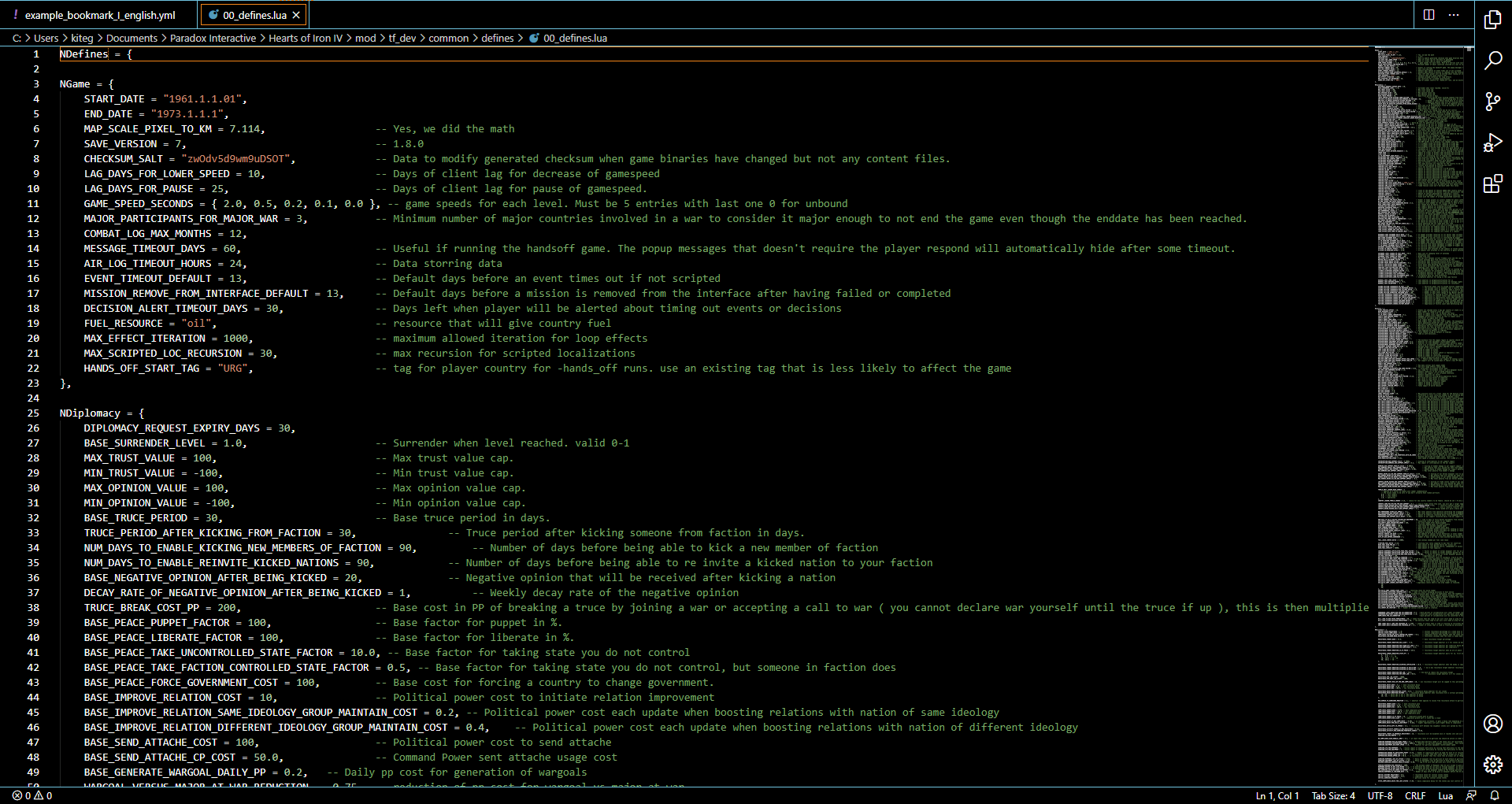Screen dimensions: 1512x804
Task: Open the Source Control view
Action: 1493,102
